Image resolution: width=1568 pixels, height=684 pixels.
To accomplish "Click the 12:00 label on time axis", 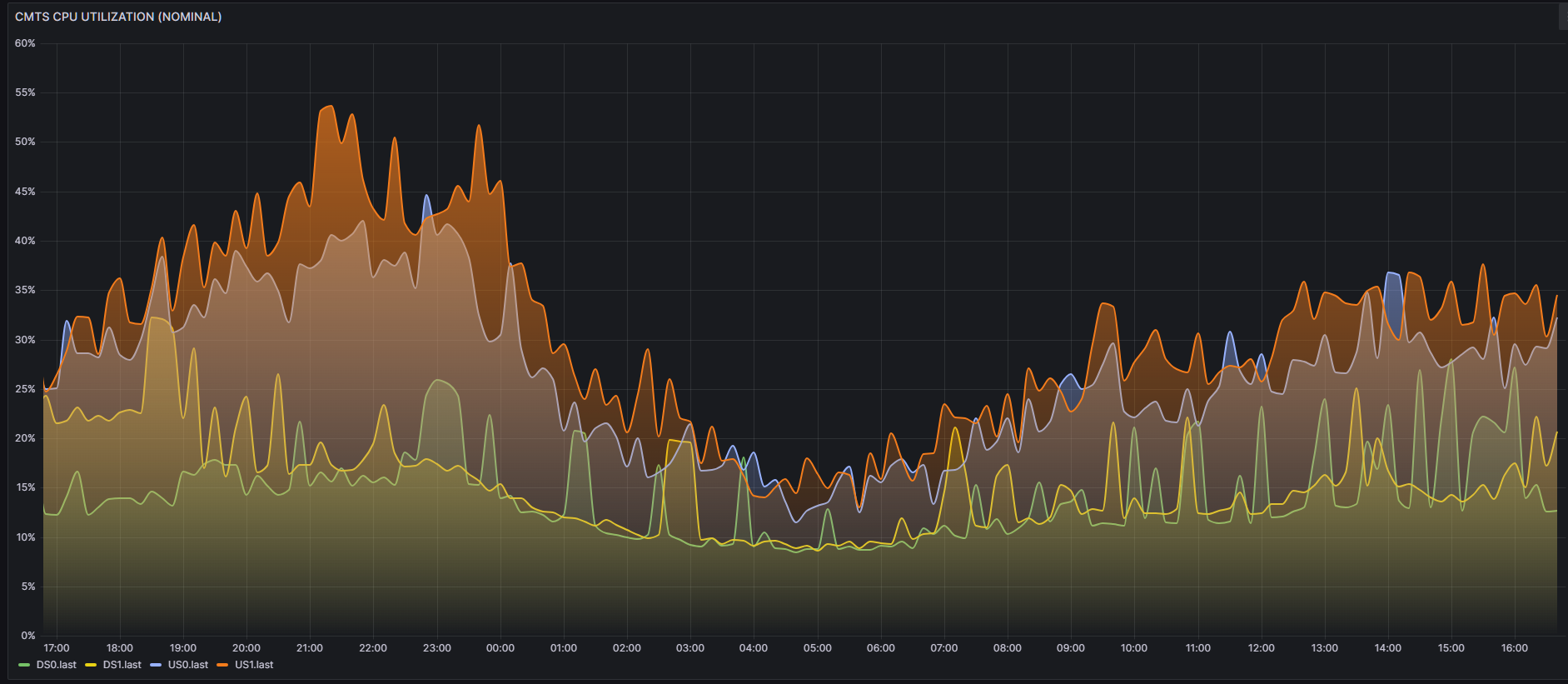I will 1261,648.
